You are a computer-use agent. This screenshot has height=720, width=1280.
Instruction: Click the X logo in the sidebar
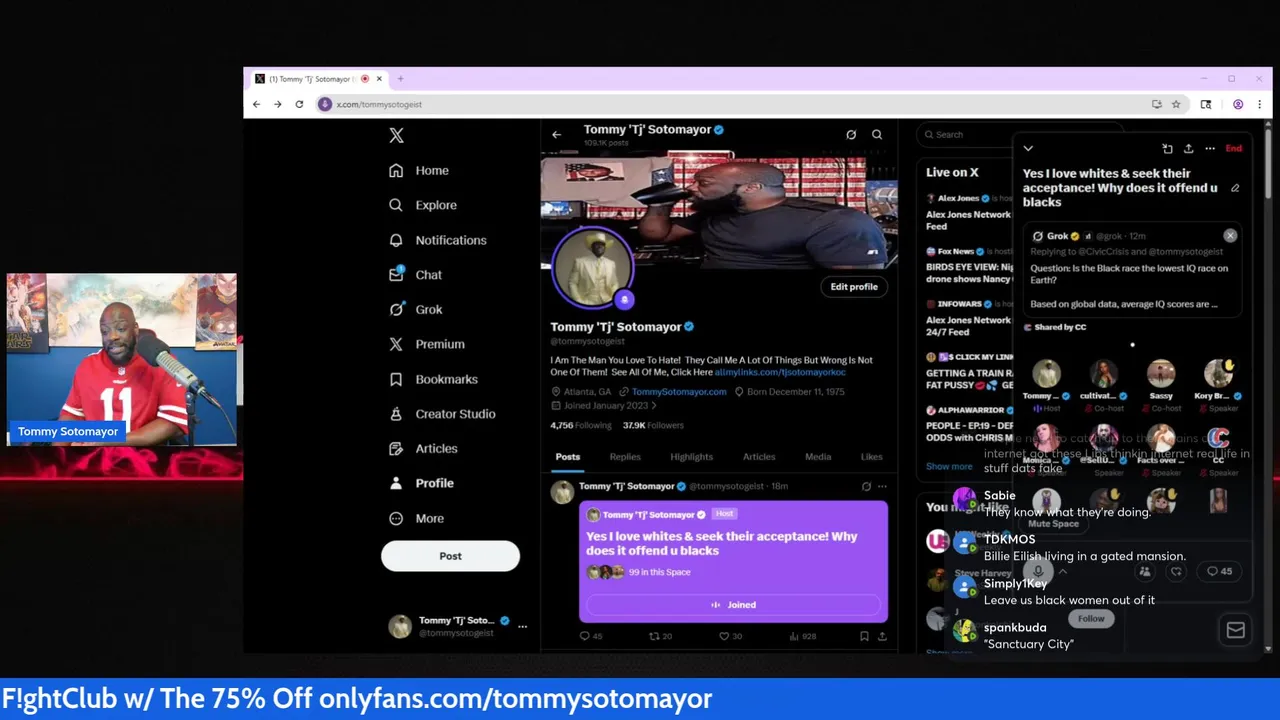pyautogui.click(x=396, y=136)
